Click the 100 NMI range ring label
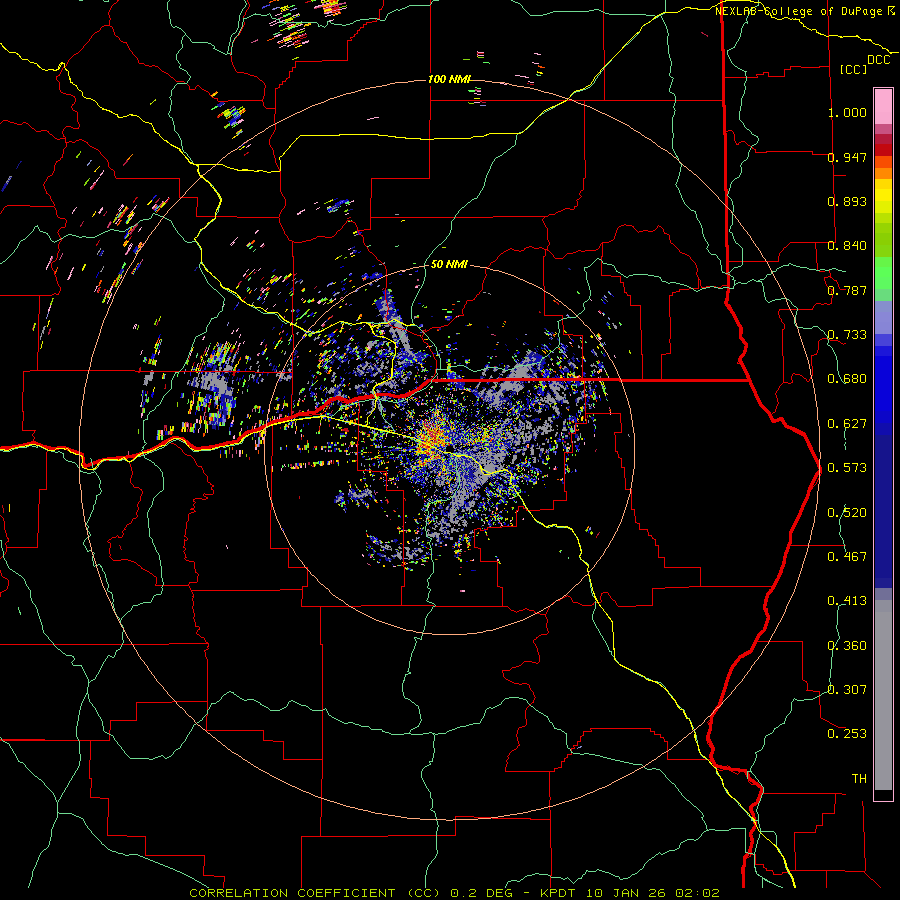The height and width of the screenshot is (900, 900). [x=449, y=79]
